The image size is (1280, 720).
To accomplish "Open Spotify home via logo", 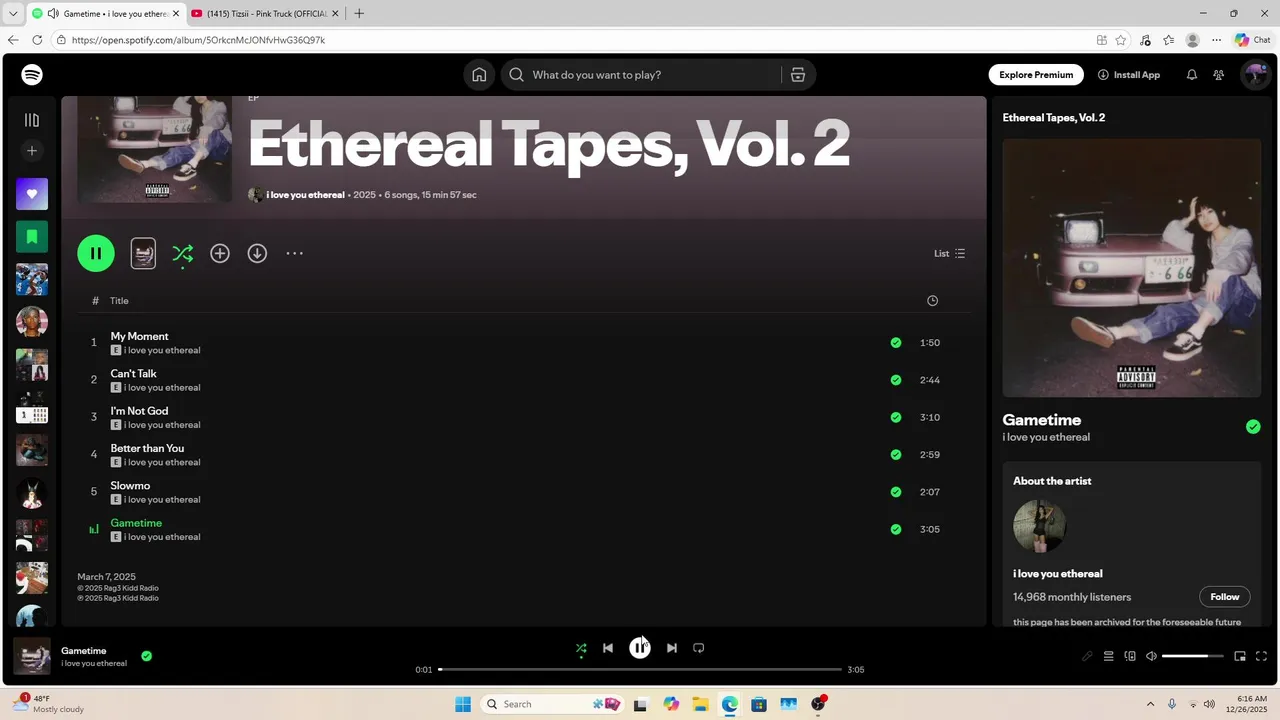I will [x=32, y=75].
